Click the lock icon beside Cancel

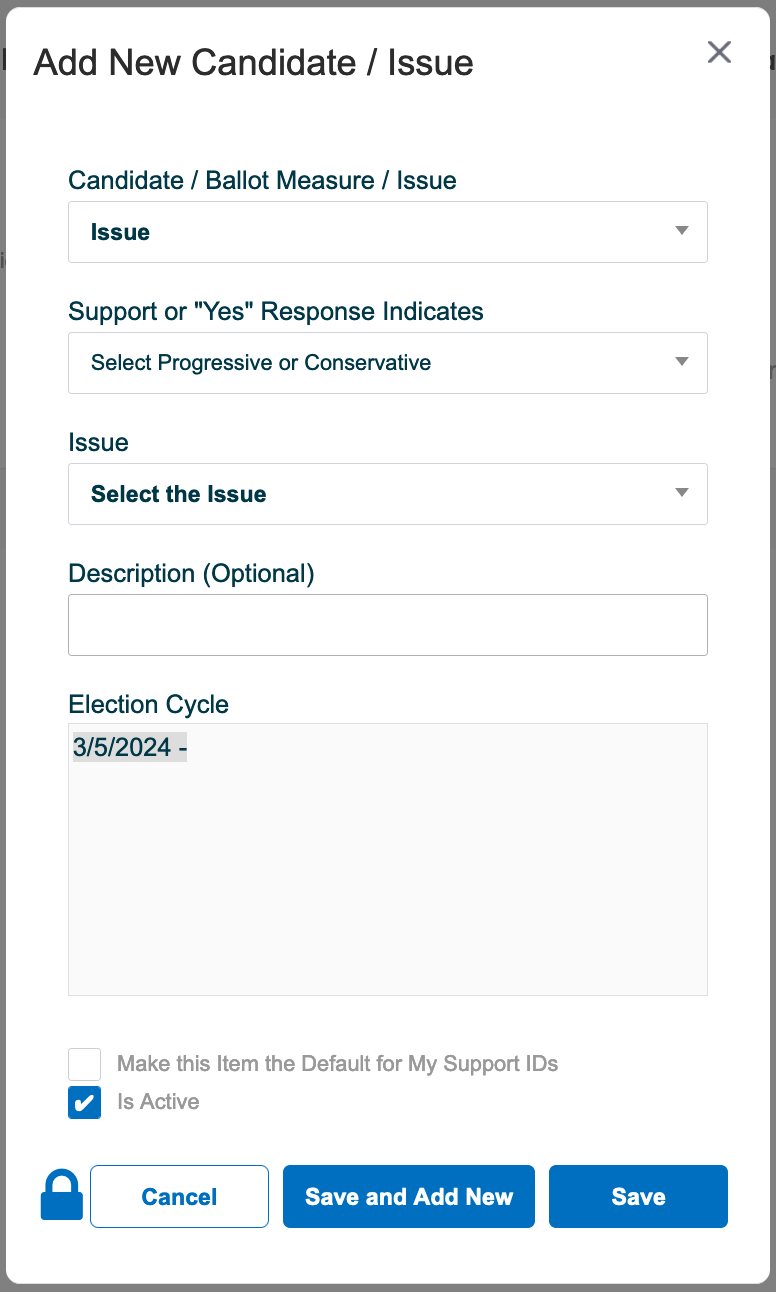point(61,1196)
